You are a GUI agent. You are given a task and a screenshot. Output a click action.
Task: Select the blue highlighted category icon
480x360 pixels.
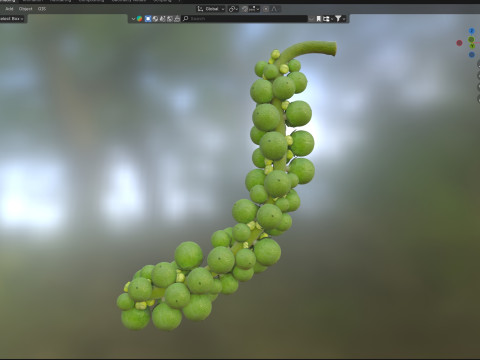[x=148, y=19]
